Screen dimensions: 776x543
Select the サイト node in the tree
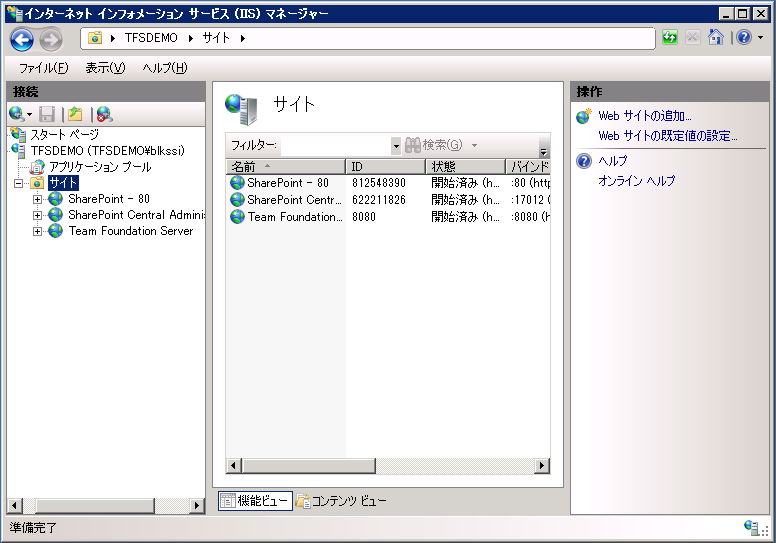63,183
